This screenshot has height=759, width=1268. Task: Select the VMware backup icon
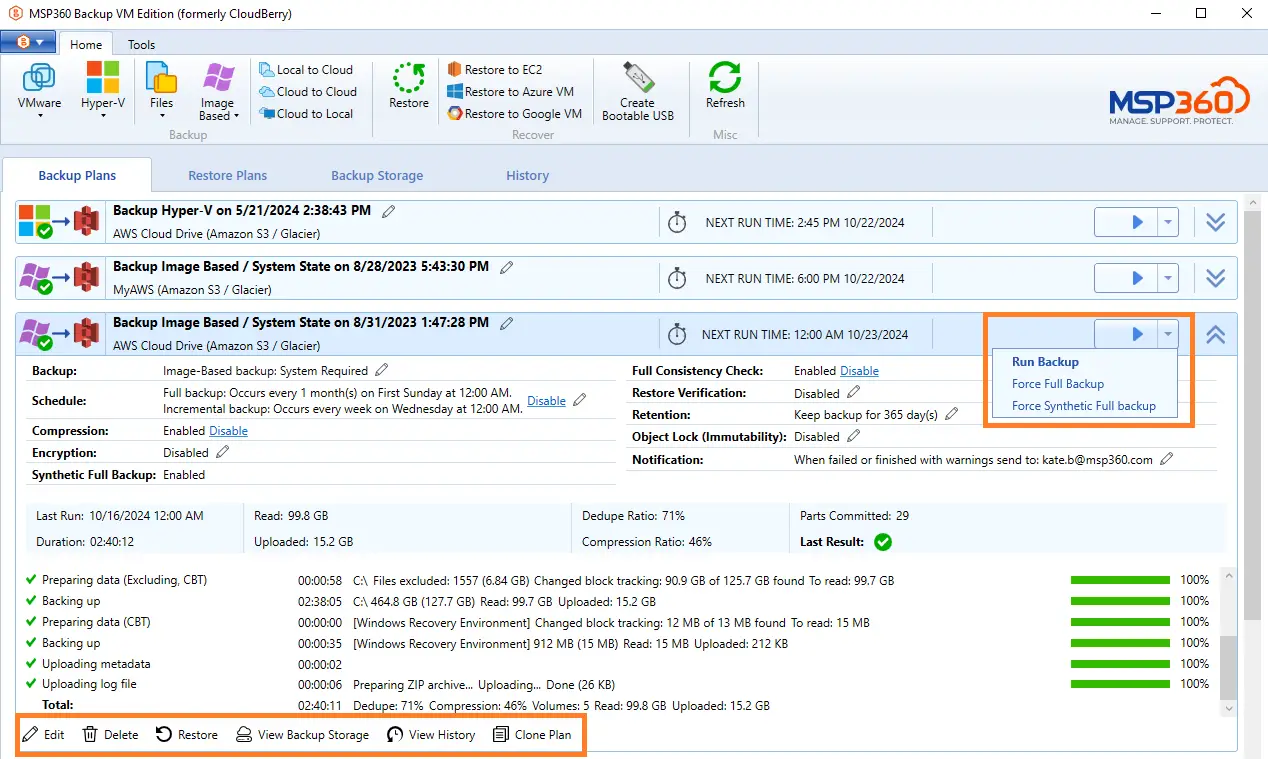click(x=38, y=88)
